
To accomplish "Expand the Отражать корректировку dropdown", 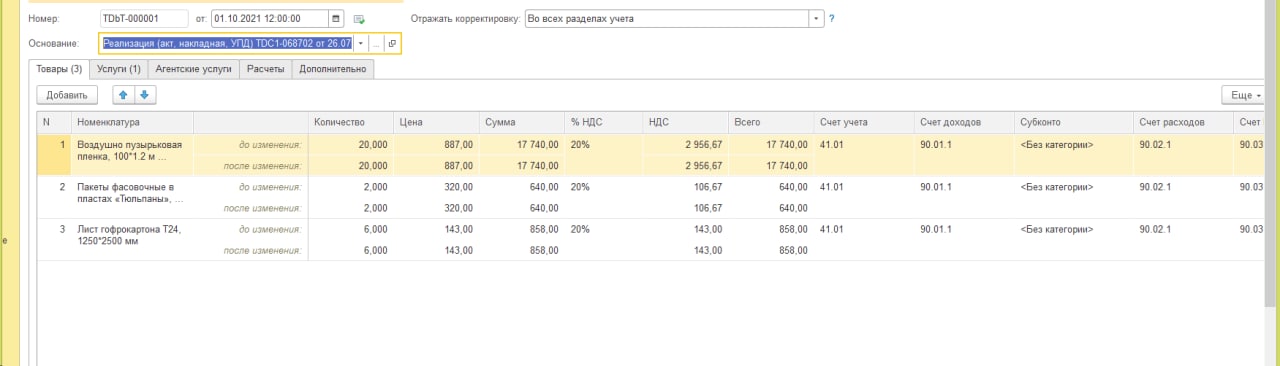I will click(816, 19).
